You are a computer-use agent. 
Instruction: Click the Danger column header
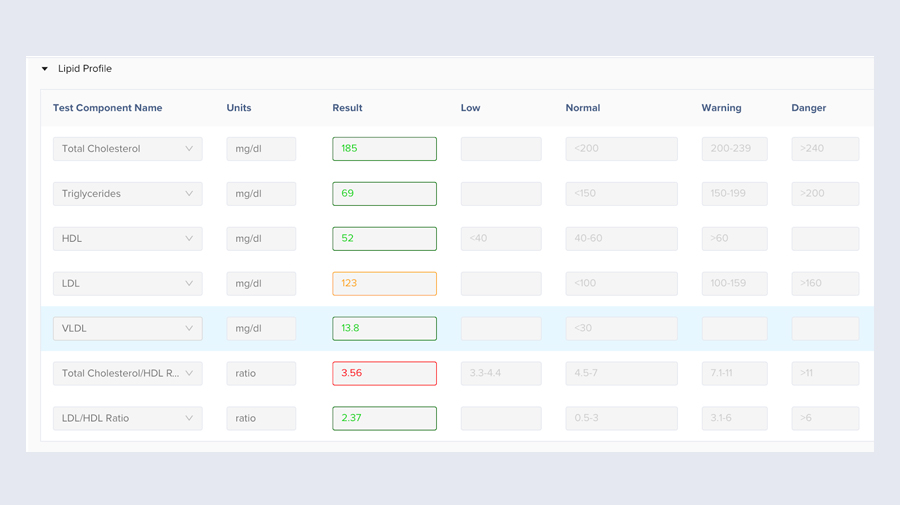809,108
